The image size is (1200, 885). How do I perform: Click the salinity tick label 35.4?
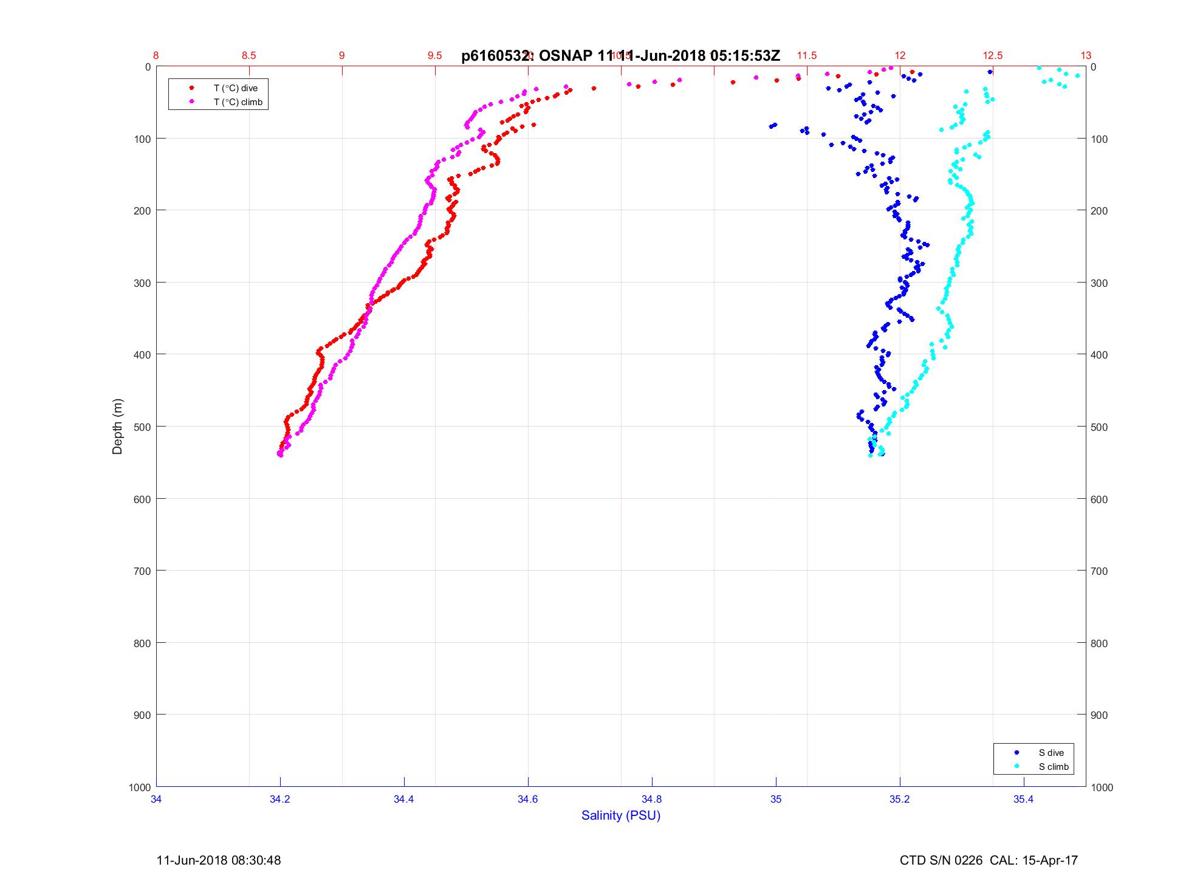1023,799
